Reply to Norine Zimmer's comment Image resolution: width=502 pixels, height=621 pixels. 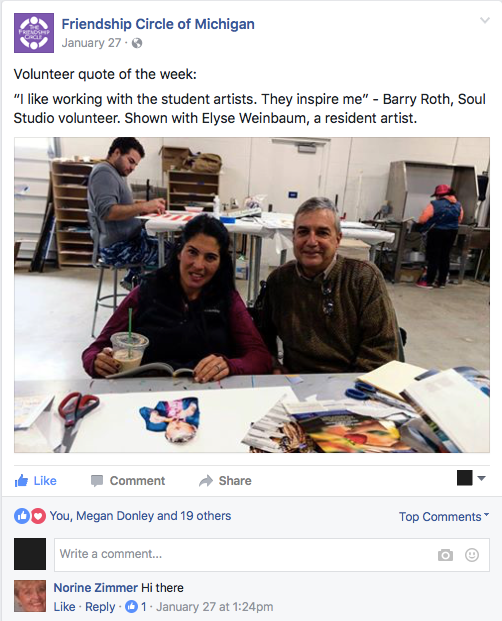pyautogui.click(x=100, y=607)
